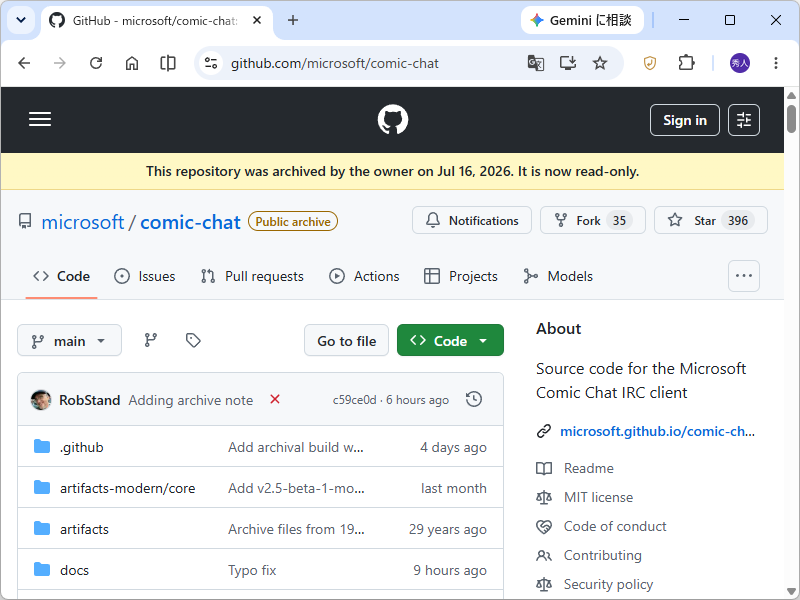
Task: Click the page vertical scrollbar thumb
Action: (791, 118)
